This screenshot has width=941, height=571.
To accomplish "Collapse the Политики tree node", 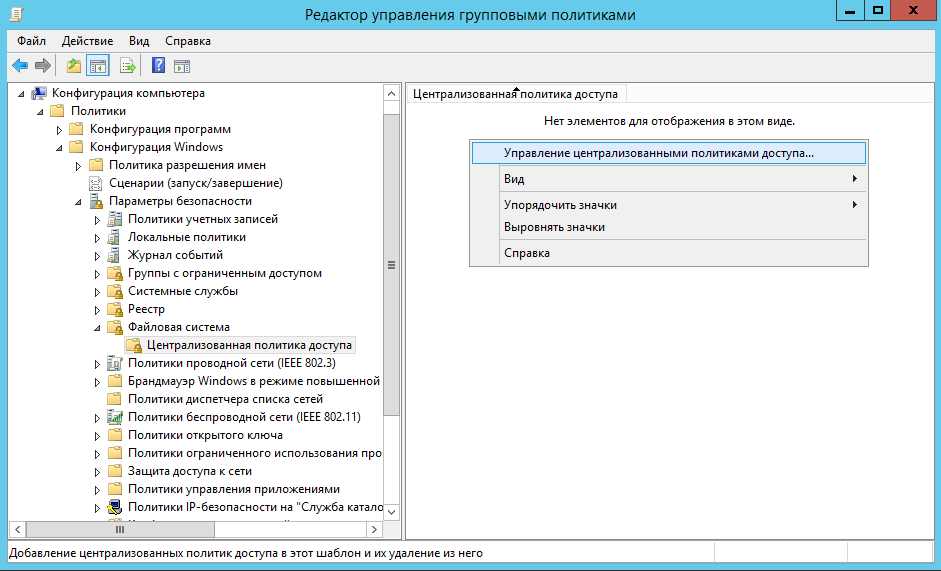I will point(40,112).
